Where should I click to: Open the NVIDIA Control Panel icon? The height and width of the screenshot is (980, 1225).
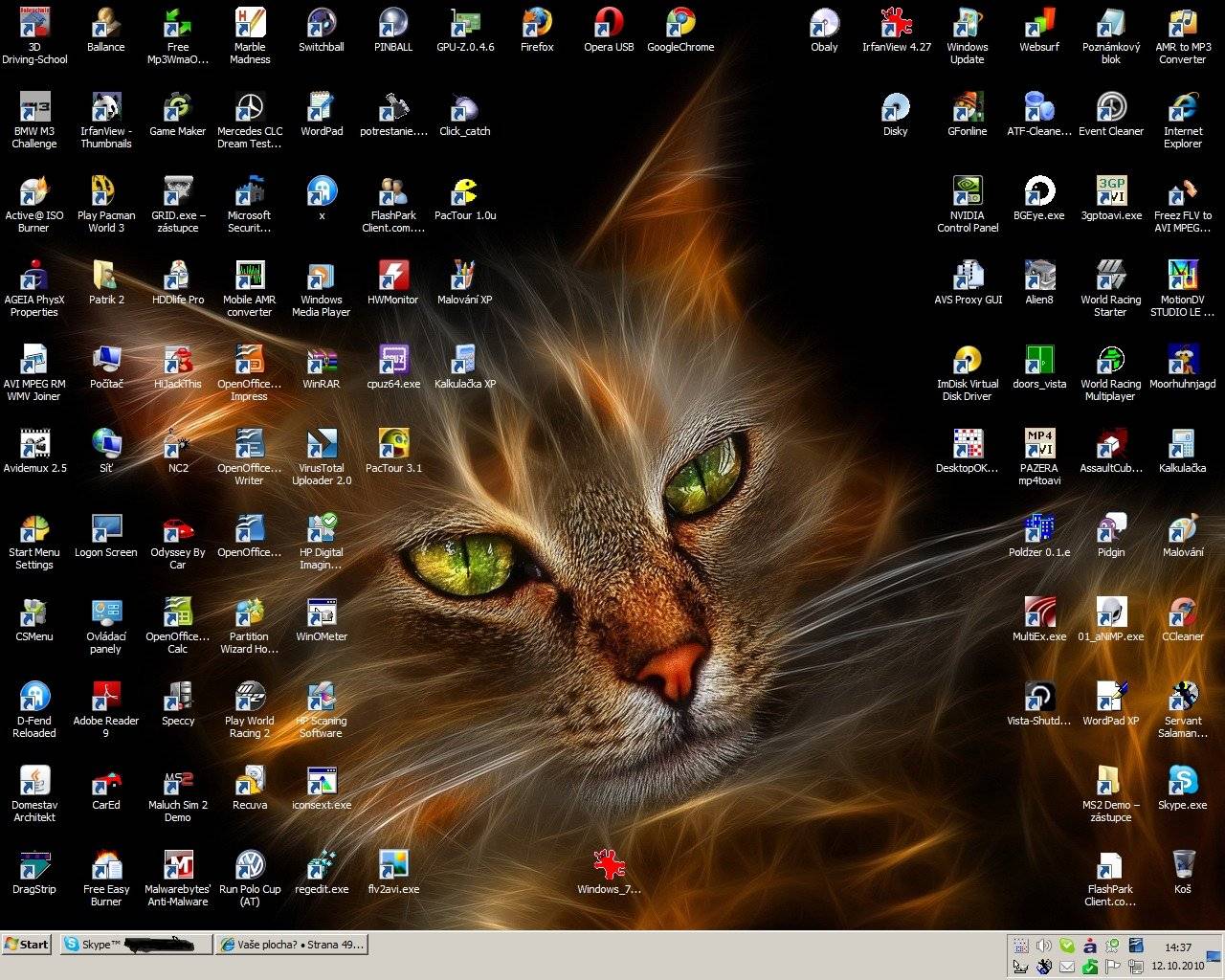coord(968,192)
